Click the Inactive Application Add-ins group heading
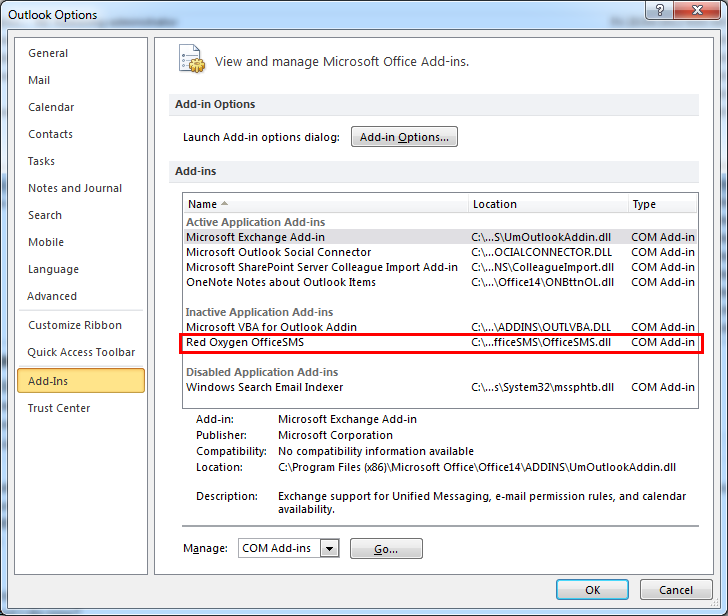The image size is (728, 616). [x=260, y=312]
